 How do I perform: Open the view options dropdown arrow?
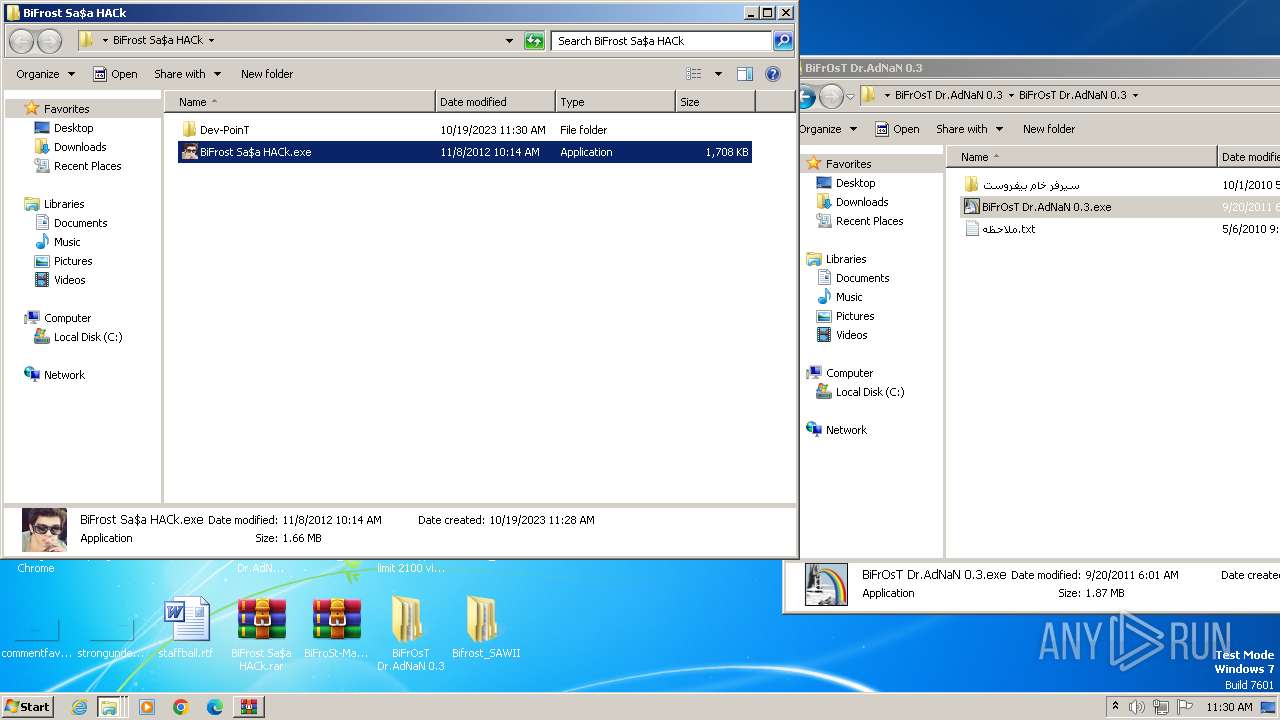pyautogui.click(x=718, y=74)
